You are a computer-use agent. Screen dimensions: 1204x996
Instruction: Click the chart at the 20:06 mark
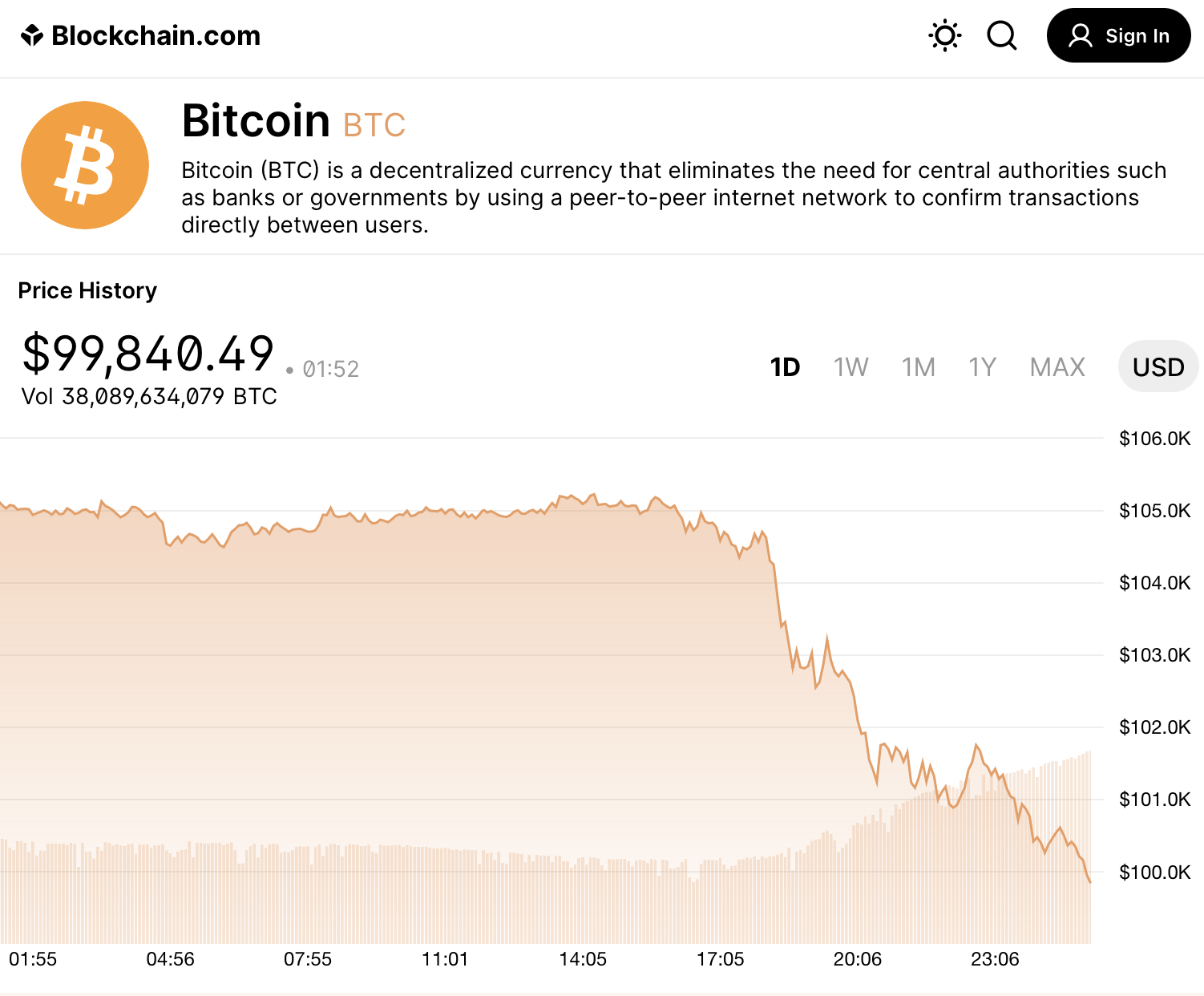pyautogui.click(x=858, y=722)
